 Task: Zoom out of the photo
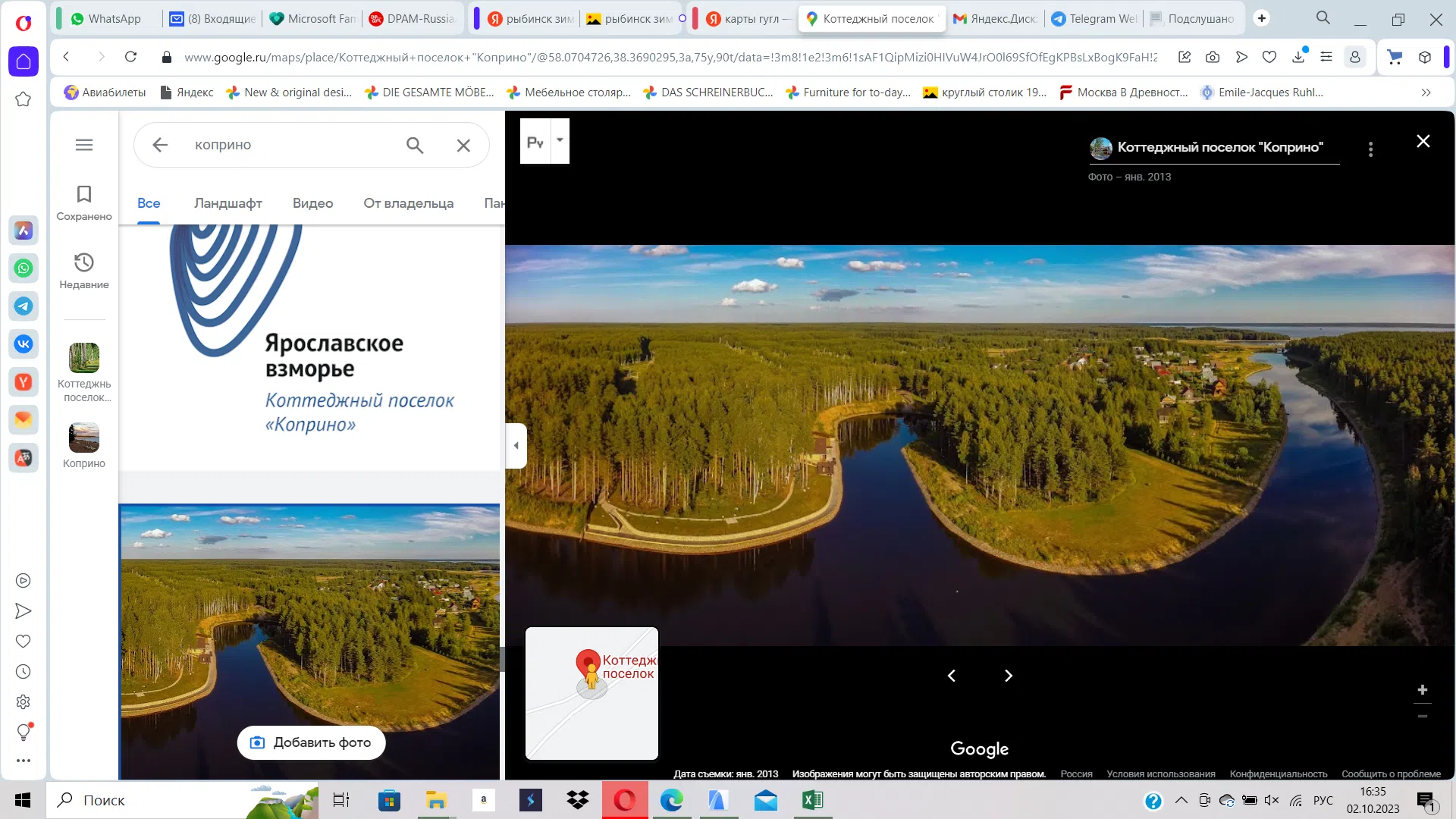click(1423, 716)
